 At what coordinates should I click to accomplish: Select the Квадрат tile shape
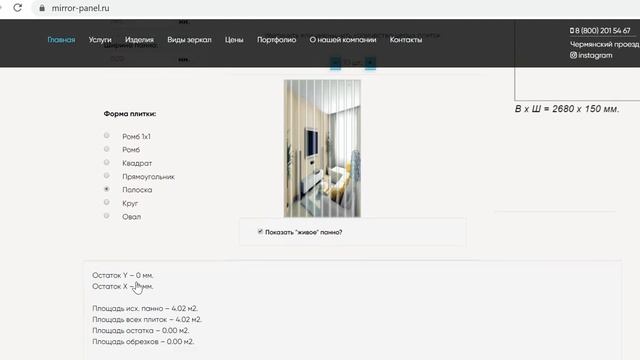tap(107, 162)
